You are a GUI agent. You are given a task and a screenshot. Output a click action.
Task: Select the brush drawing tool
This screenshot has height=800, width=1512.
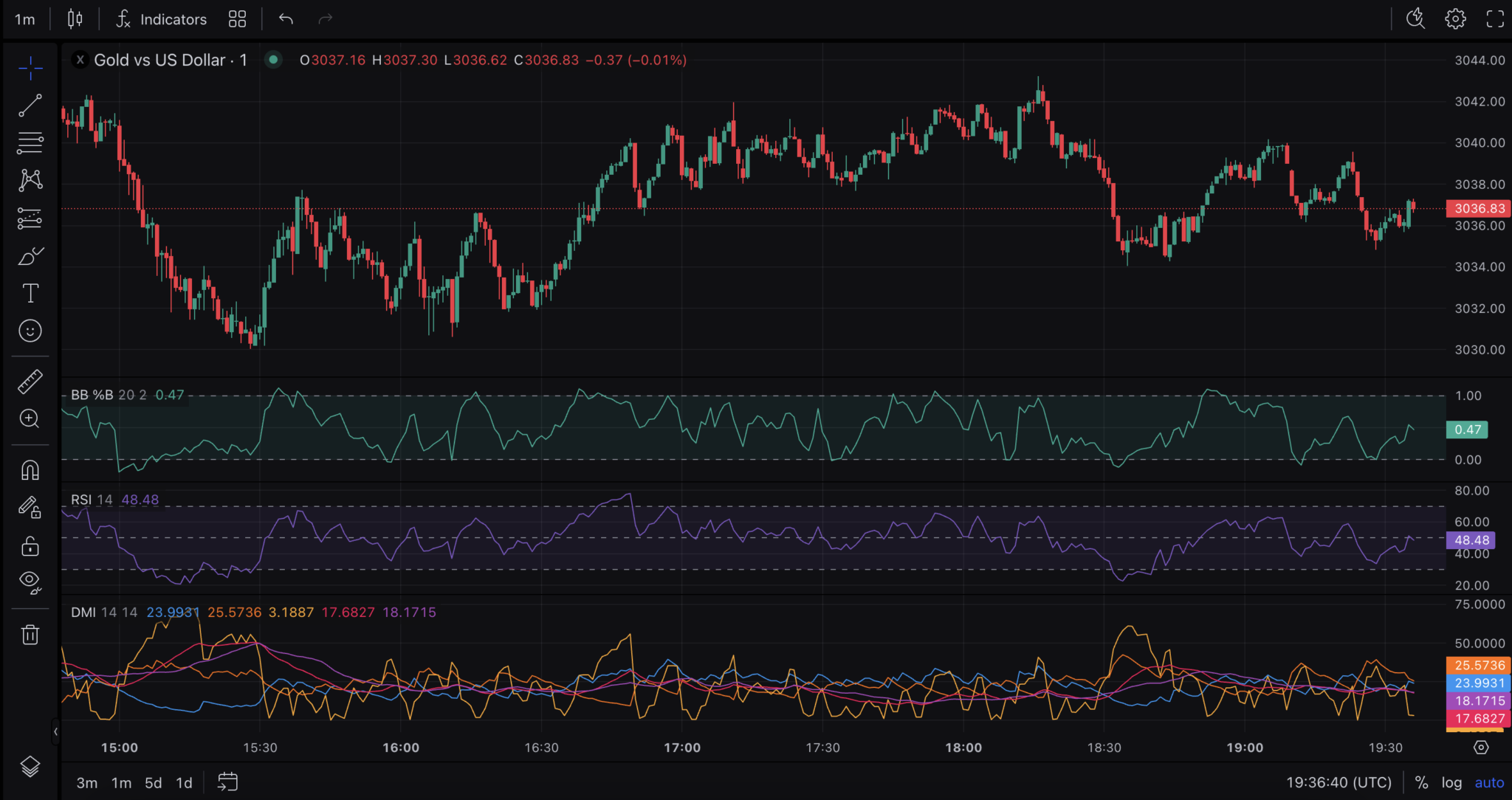click(x=30, y=256)
